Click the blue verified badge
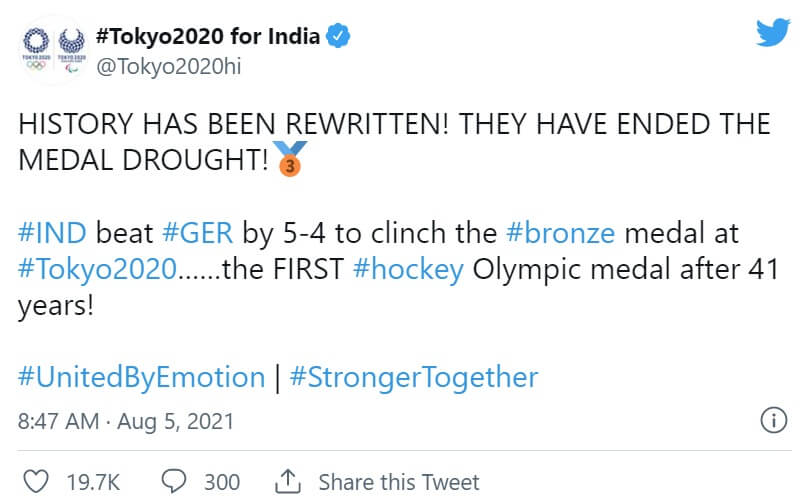Screen dimensions: 811x504 pyautogui.click(x=340, y=38)
